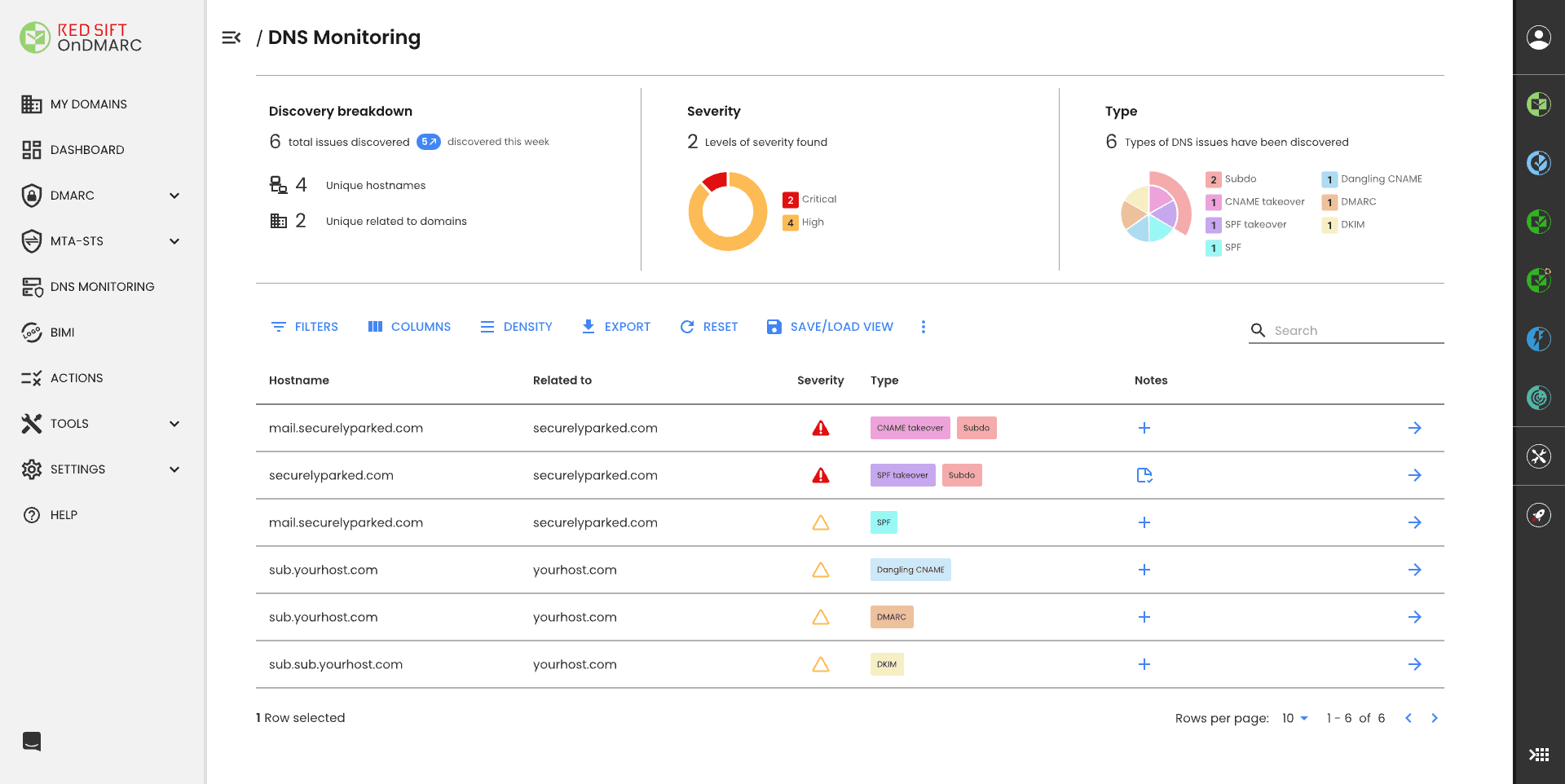Add a note to the DKIM row
This screenshot has height=784, width=1565.
click(x=1144, y=664)
